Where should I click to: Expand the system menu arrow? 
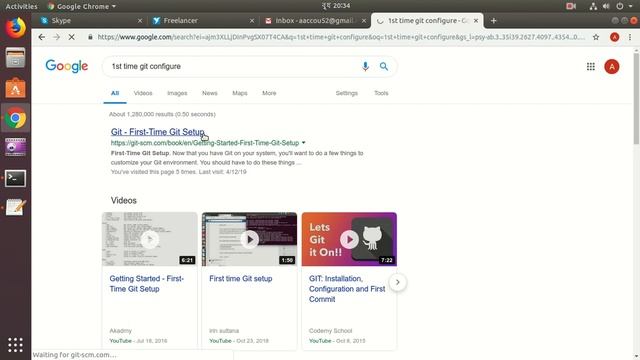pyautogui.click(x=631, y=6)
